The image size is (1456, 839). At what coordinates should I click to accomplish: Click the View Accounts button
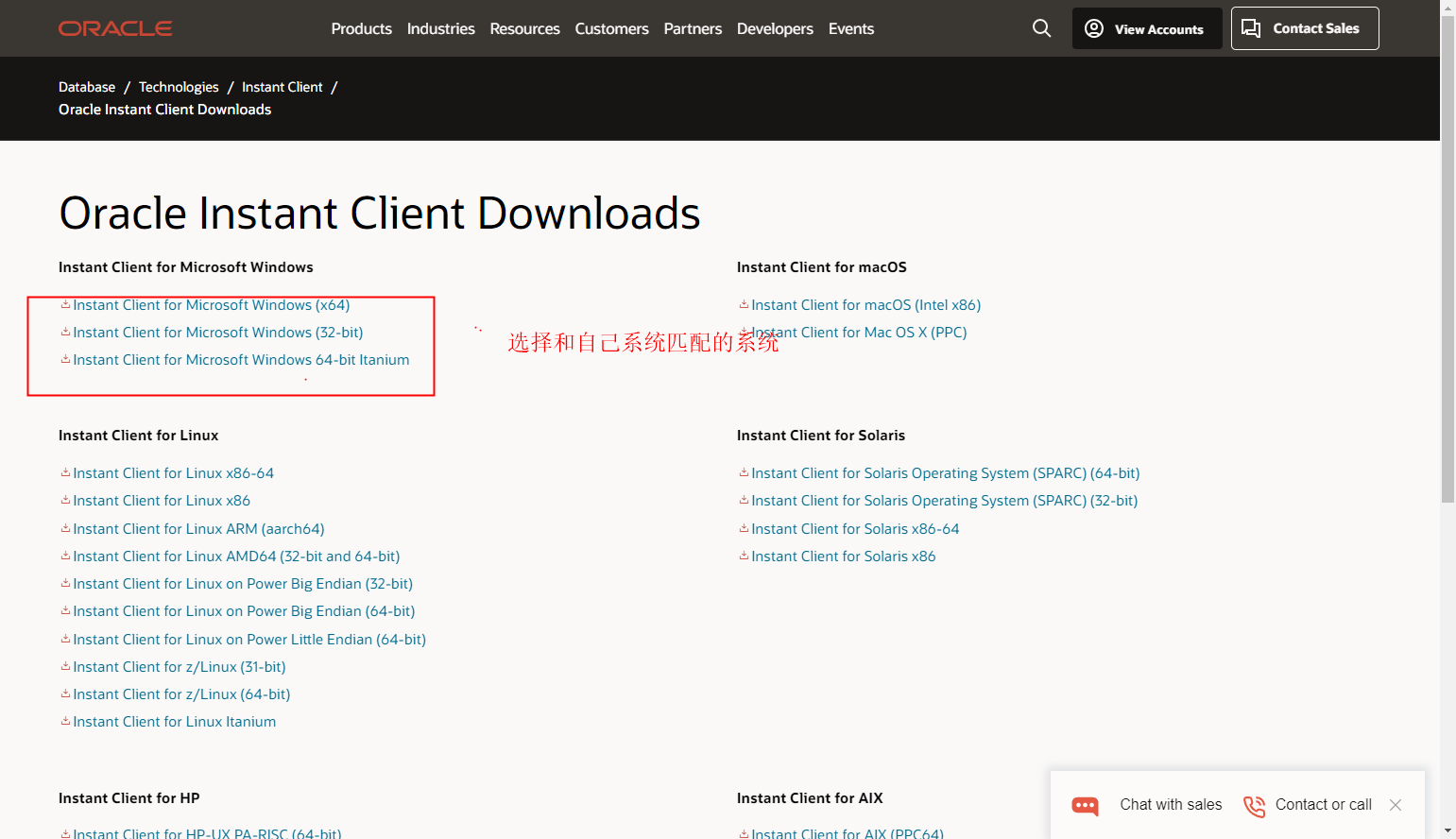coord(1147,28)
